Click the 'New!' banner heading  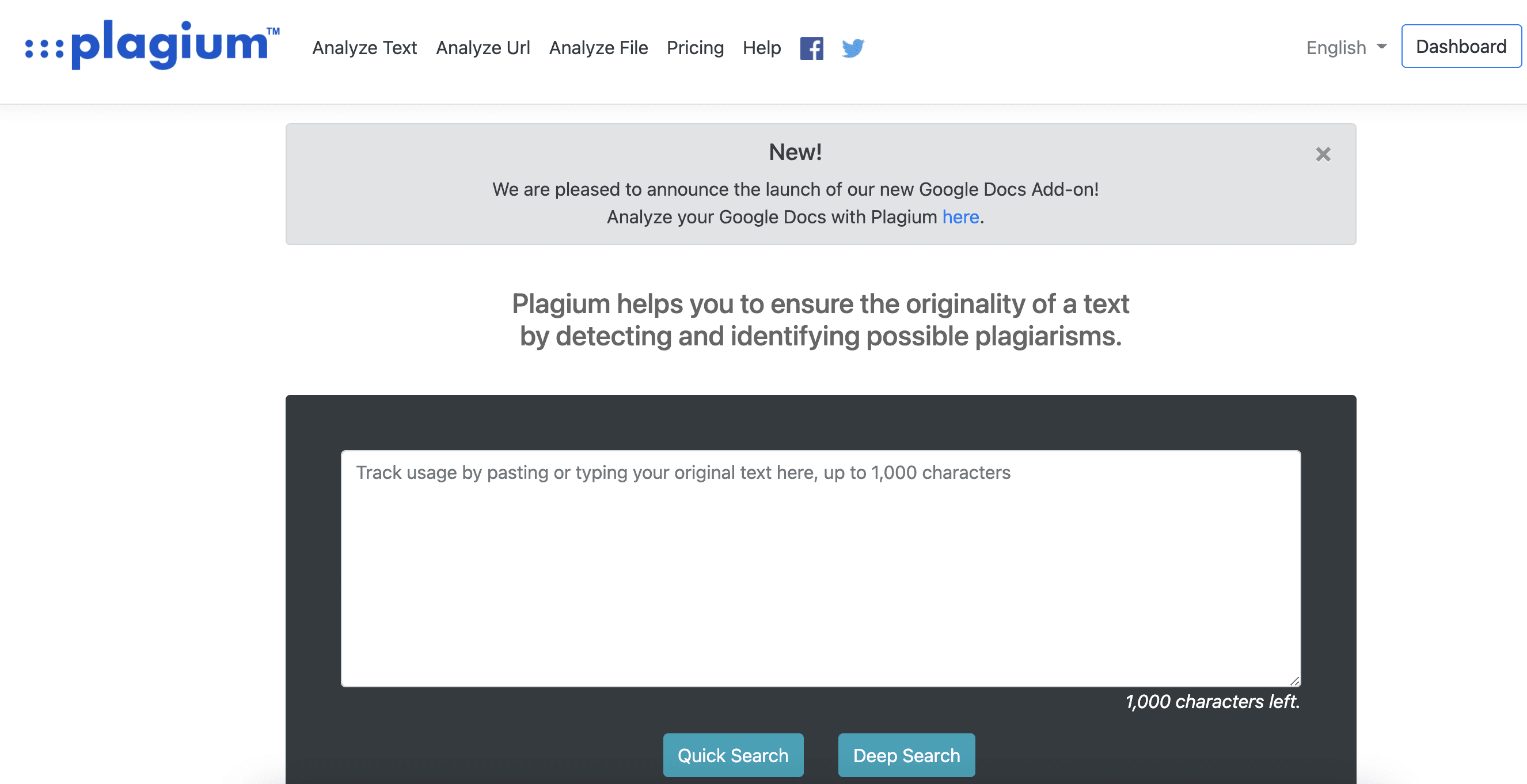pyautogui.click(x=795, y=153)
